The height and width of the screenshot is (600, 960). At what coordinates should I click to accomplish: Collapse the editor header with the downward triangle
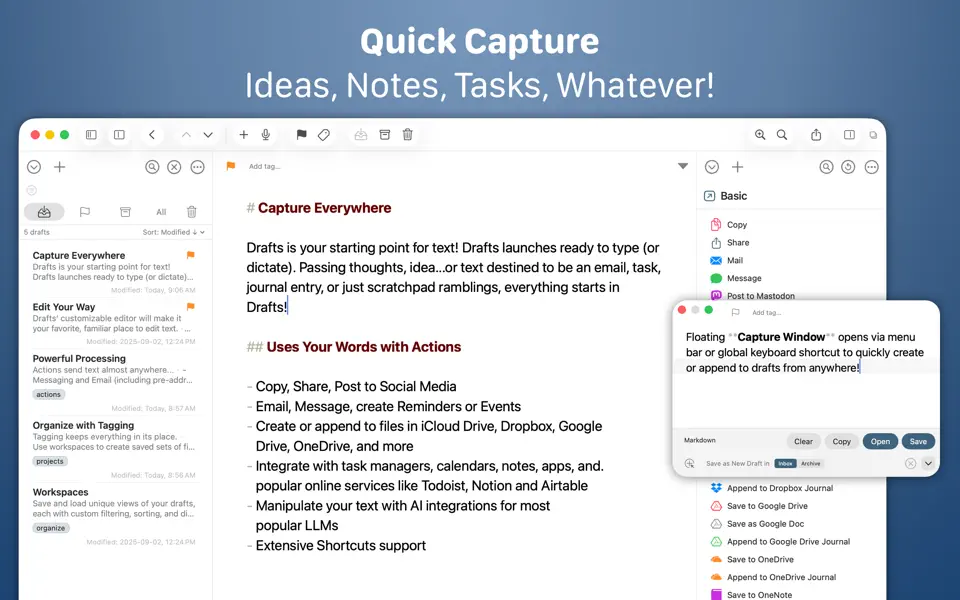[683, 166]
